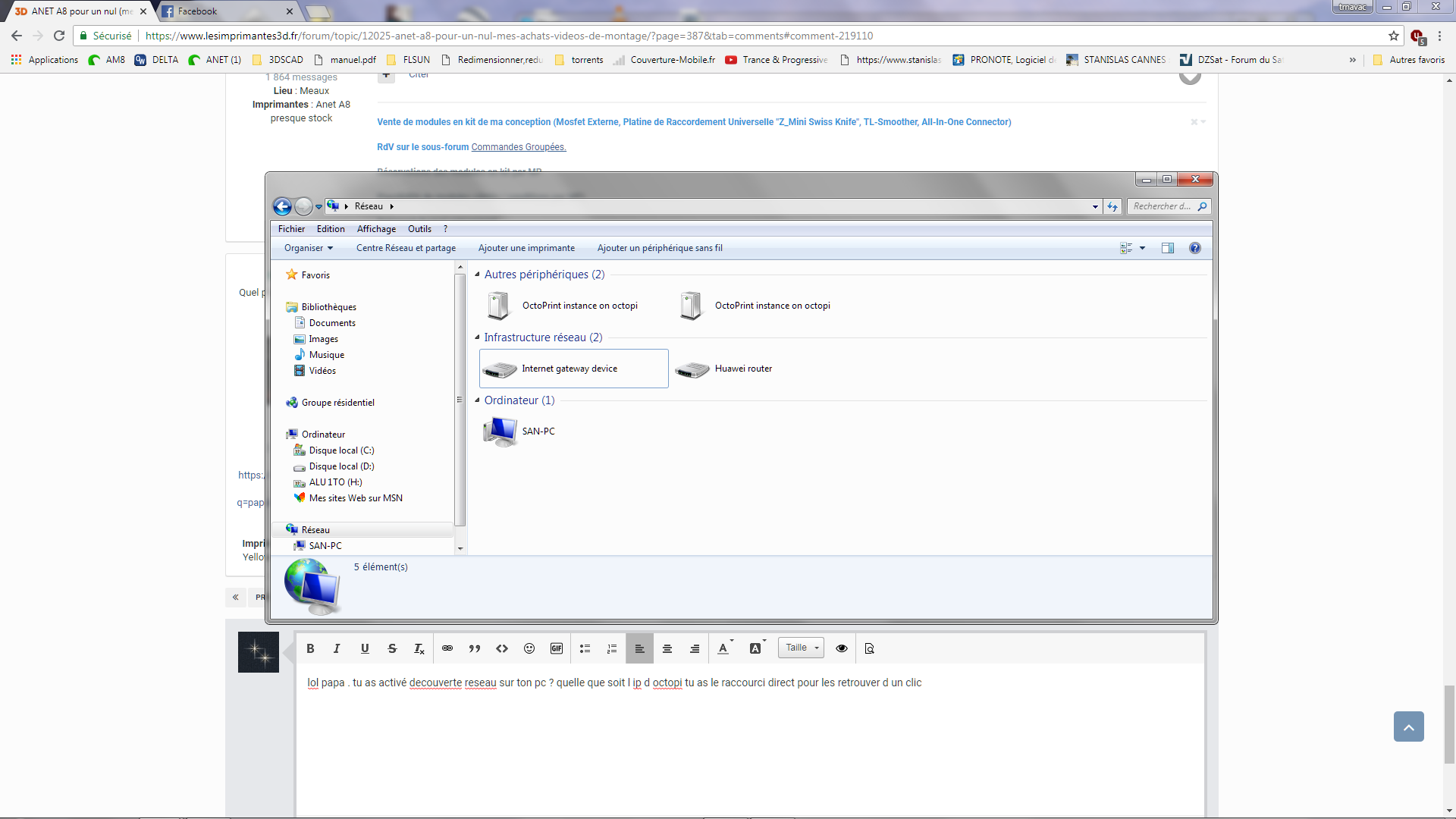Toggle bold formatting in editor toolbar
The width and height of the screenshot is (1456, 819).
(x=310, y=648)
